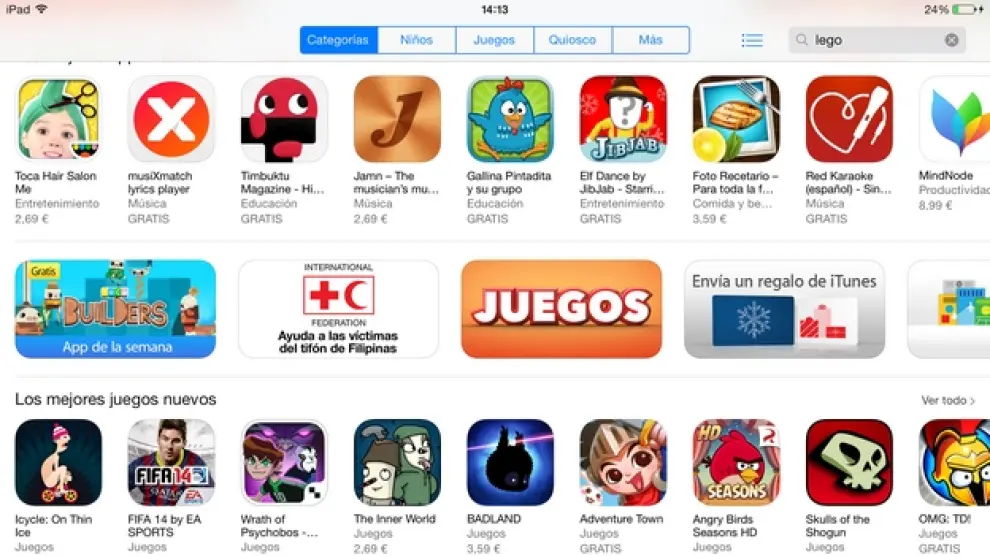
Task: Open the orange JUEGOS banner
Action: coord(561,309)
